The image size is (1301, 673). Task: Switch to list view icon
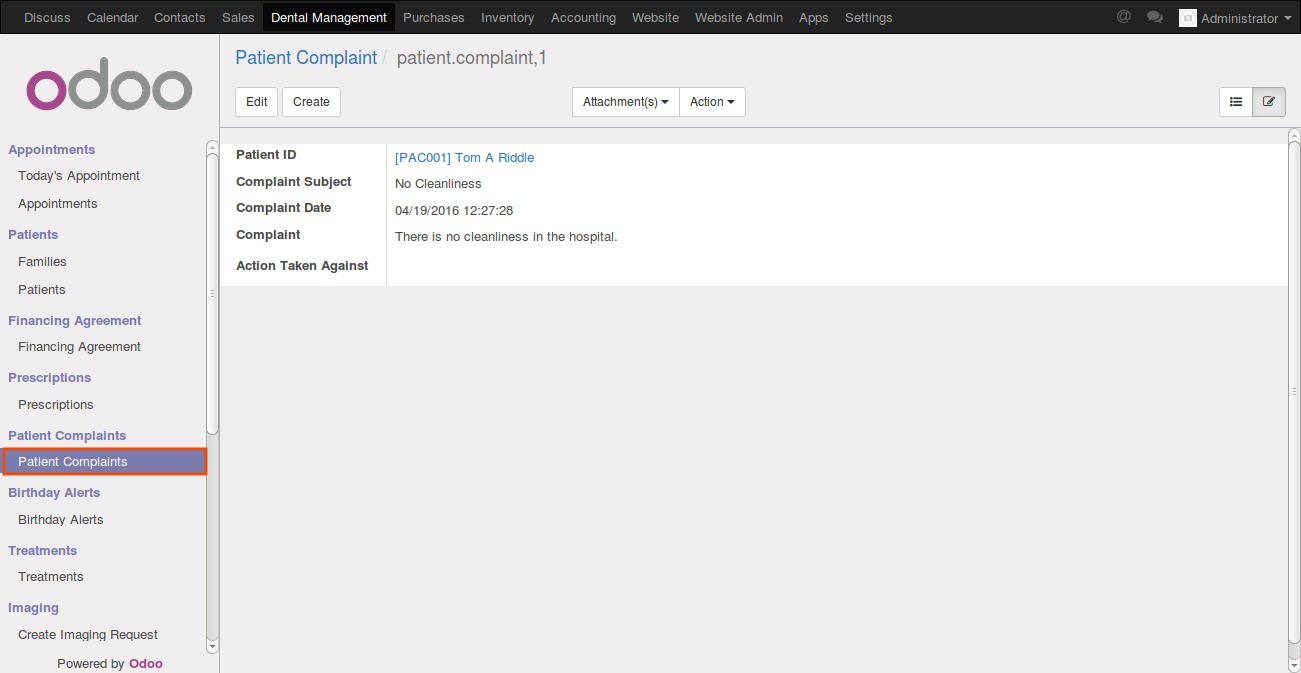1236,102
